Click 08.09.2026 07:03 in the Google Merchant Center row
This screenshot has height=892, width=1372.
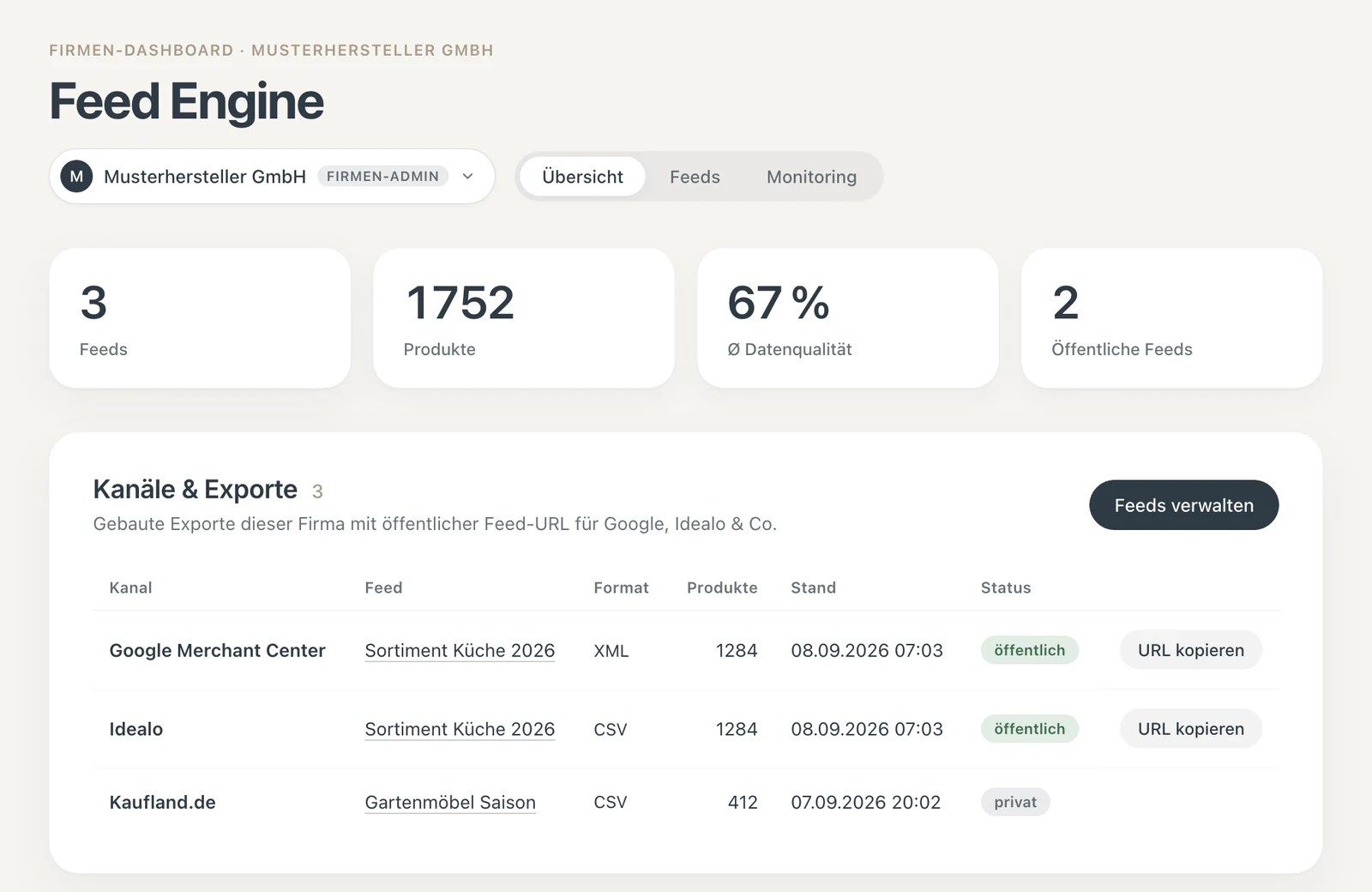(867, 651)
